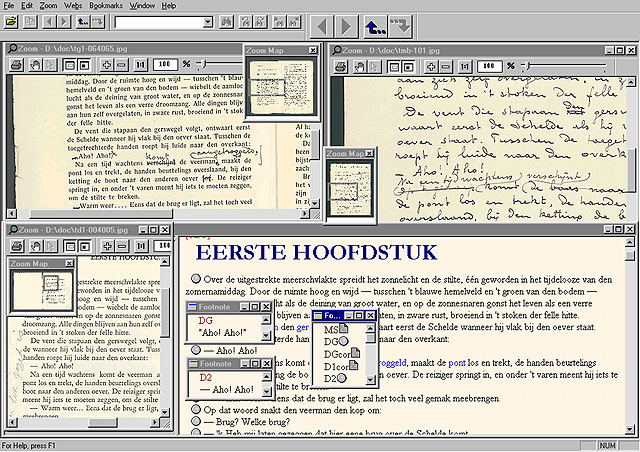Screen dimensions: 640x452
Task: Click the blue 'pont' hyperlink in text
Action: [x=457, y=363]
